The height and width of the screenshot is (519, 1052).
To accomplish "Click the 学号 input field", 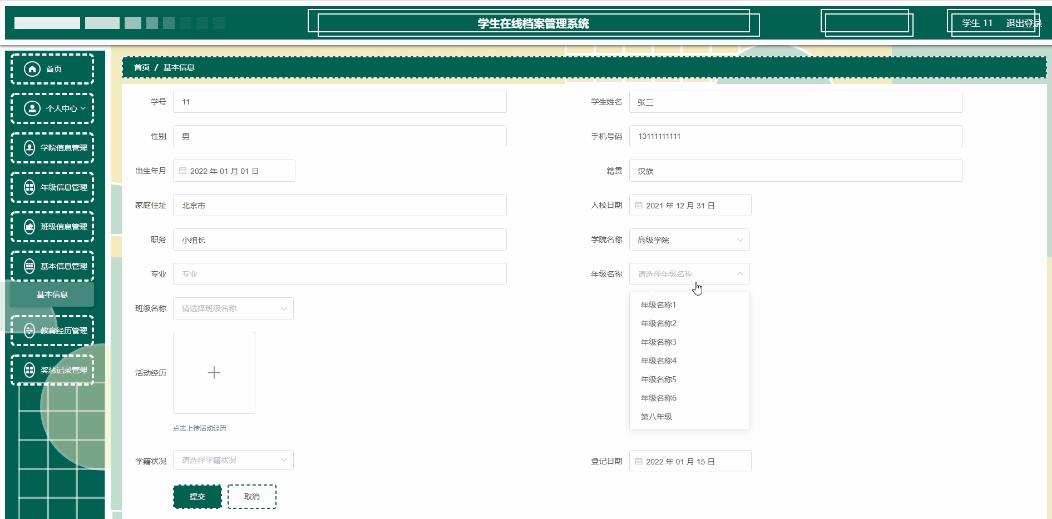I will tap(339, 102).
